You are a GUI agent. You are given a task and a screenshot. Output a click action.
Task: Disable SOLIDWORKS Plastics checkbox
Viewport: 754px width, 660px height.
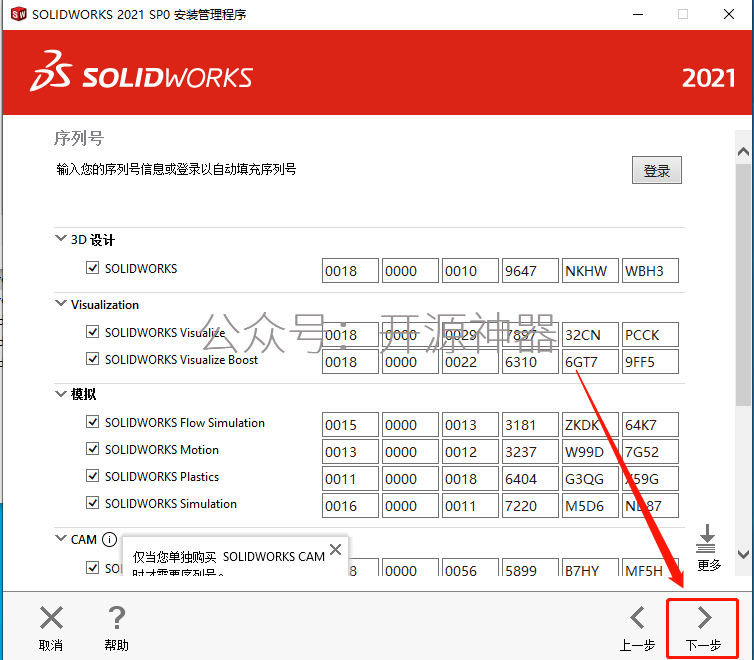pyautogui.click(x=92, y=475)
